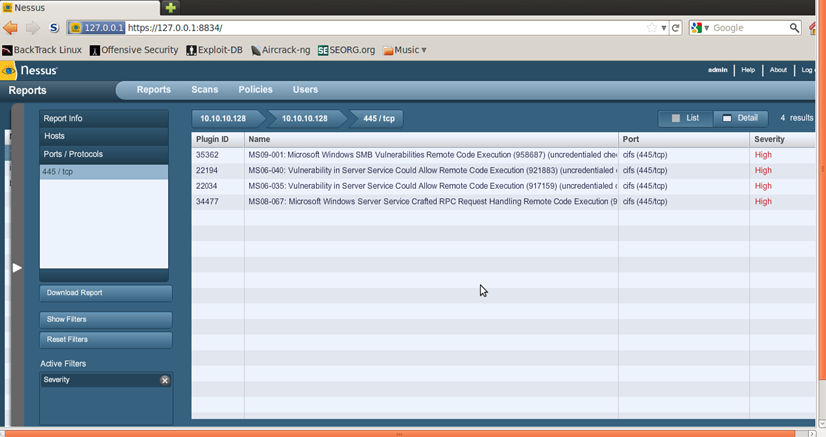The image size is (826, 437).
Task: Select plugin 22194 MS06-040 row
Action: pos(503,170)
